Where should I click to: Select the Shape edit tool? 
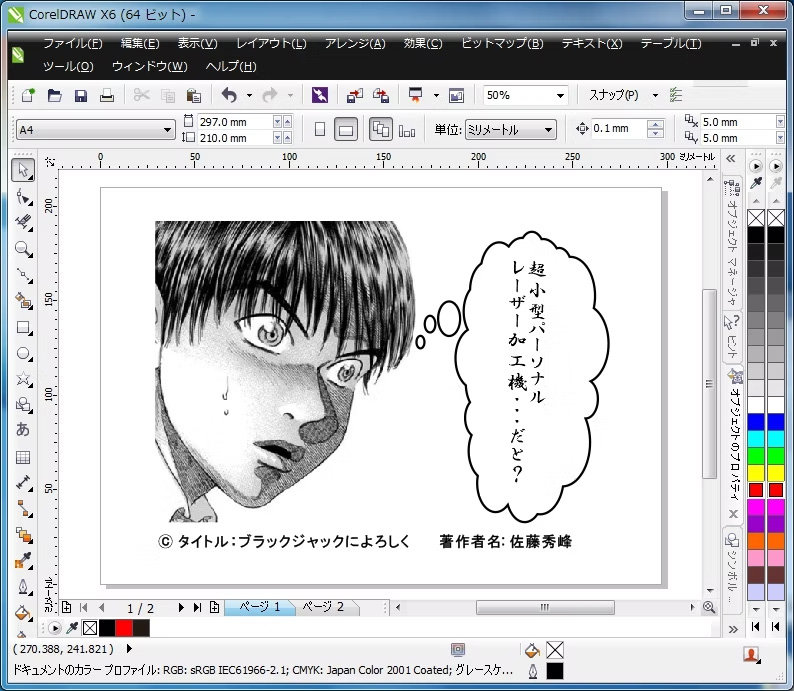click(x=23, y=196)
